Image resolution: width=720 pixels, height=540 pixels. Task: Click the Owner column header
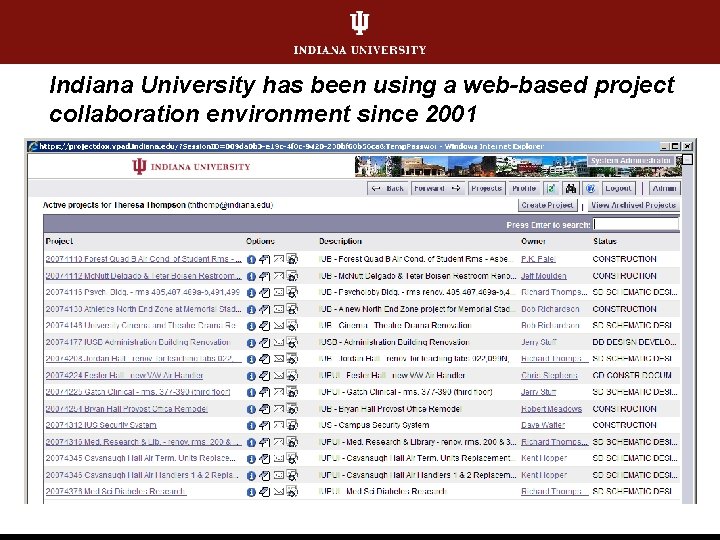533,241
